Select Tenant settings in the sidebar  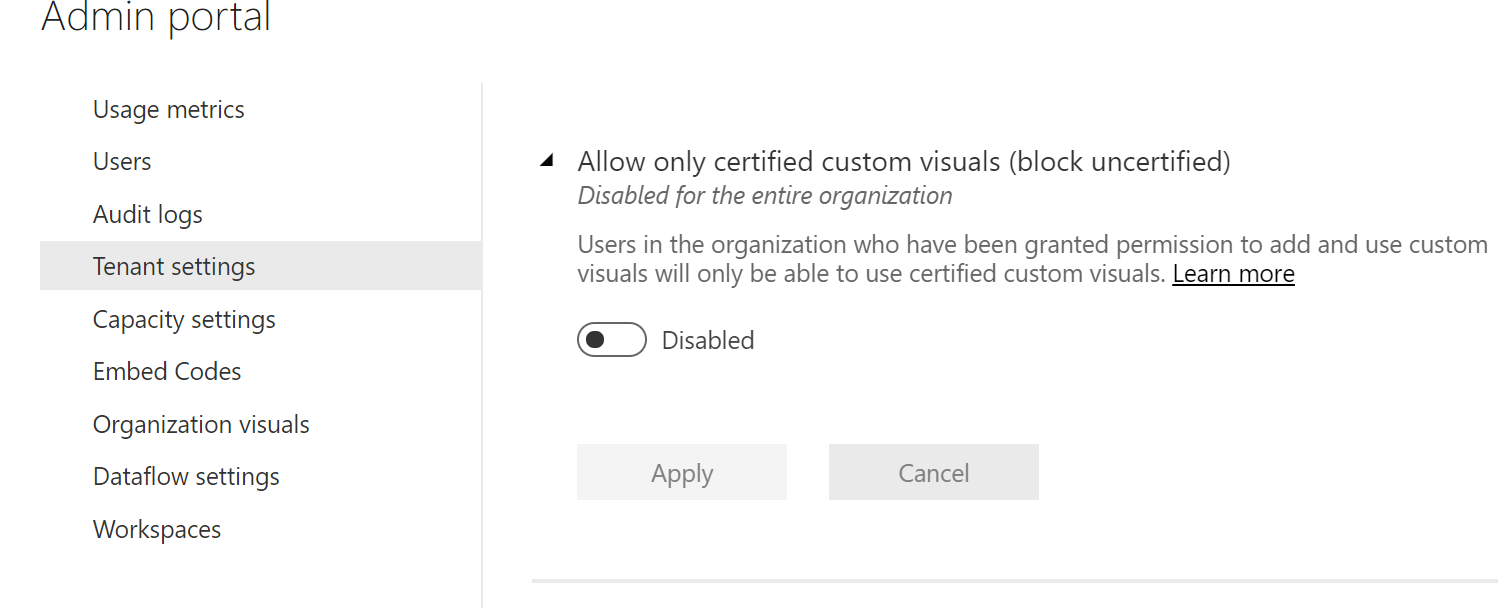tap(174, 267)
